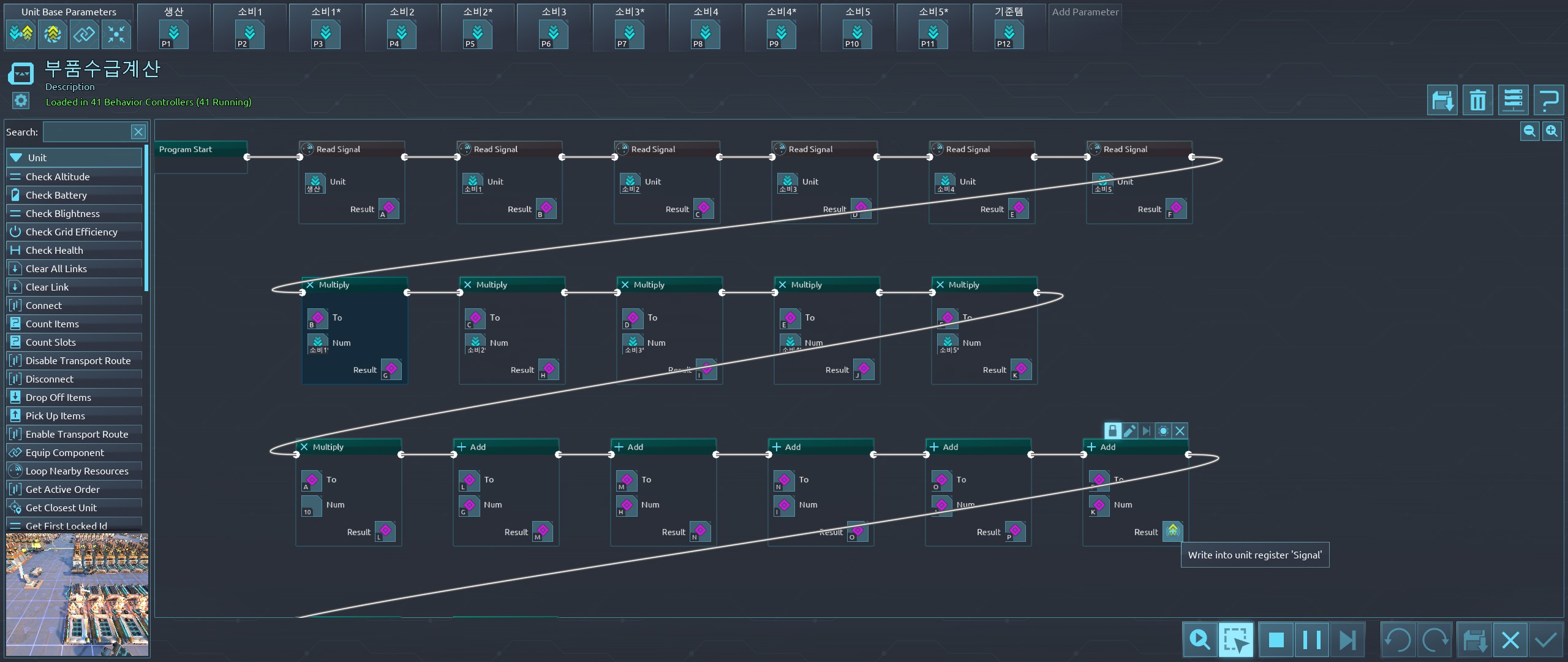Toggle the breakpoint circle icon above Add node
The image size is (1568, 662).
click(1163, 431)
